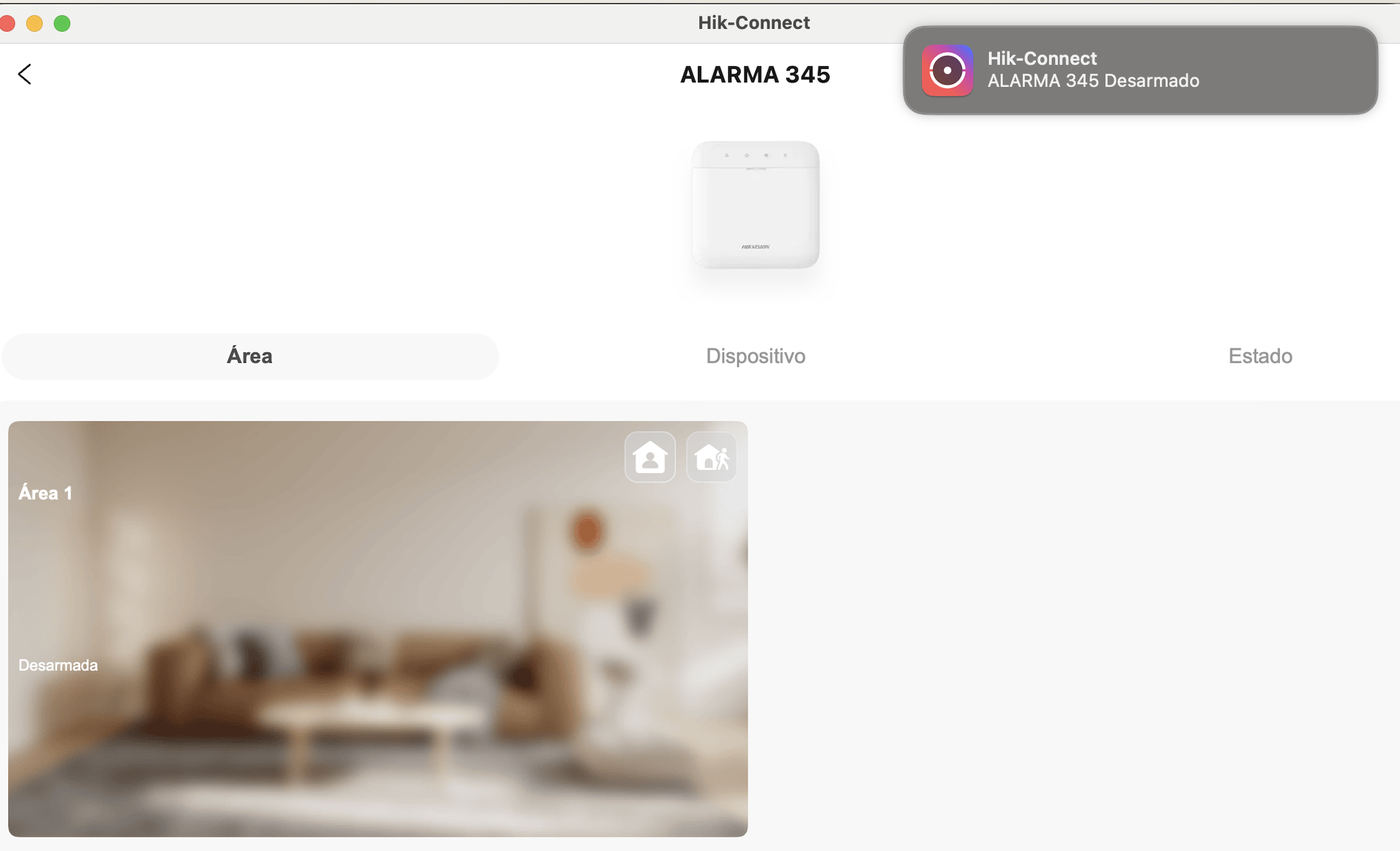Click the Hik-Connect notification app icon

tap(948, 70)
